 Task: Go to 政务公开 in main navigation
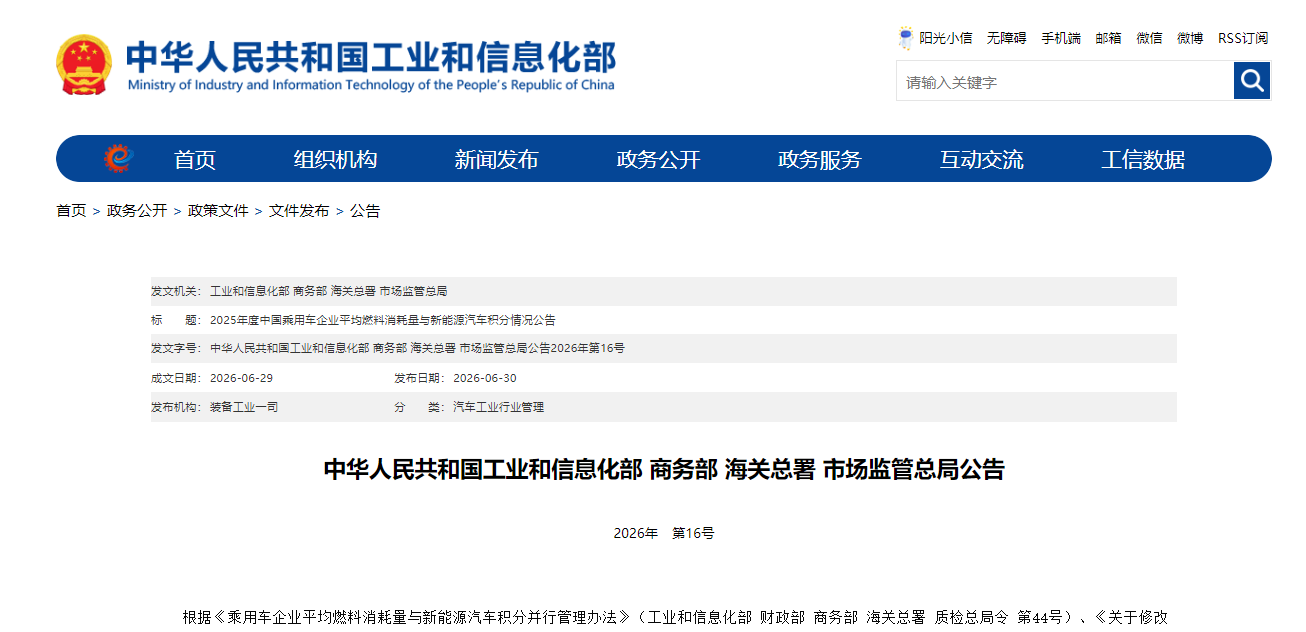[658, 159]
